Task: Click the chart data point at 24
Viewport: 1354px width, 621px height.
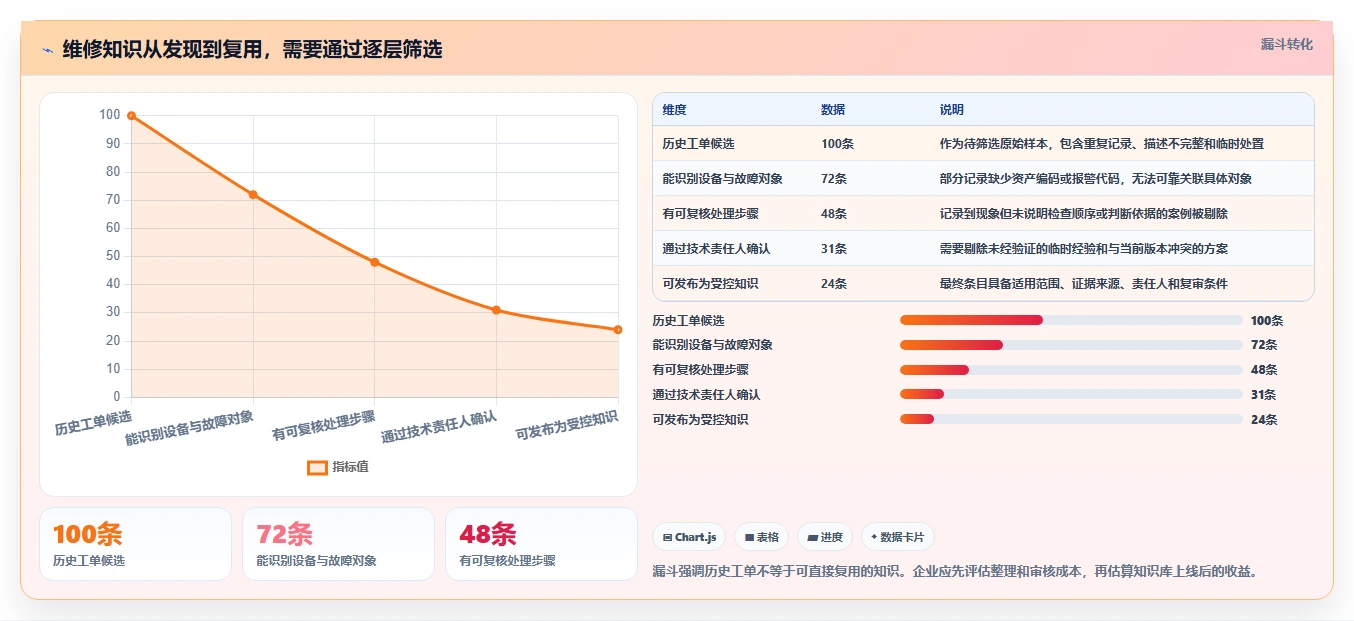Action: tap(617, 330)
